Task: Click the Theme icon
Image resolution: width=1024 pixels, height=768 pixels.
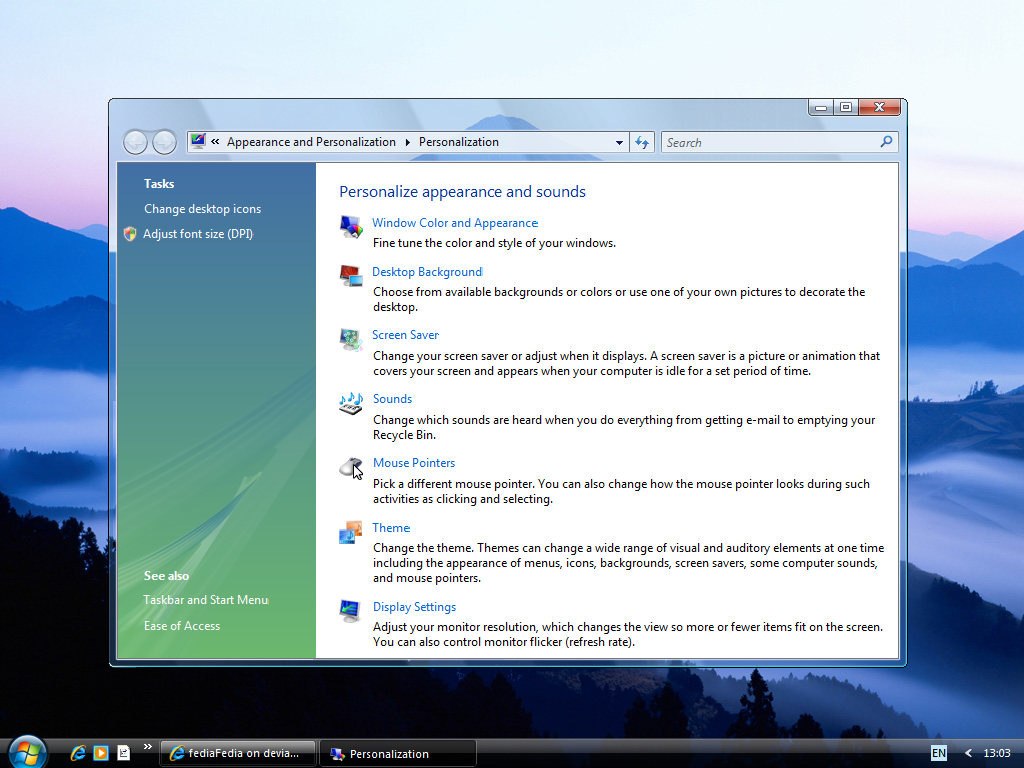Action: point(351,532)
